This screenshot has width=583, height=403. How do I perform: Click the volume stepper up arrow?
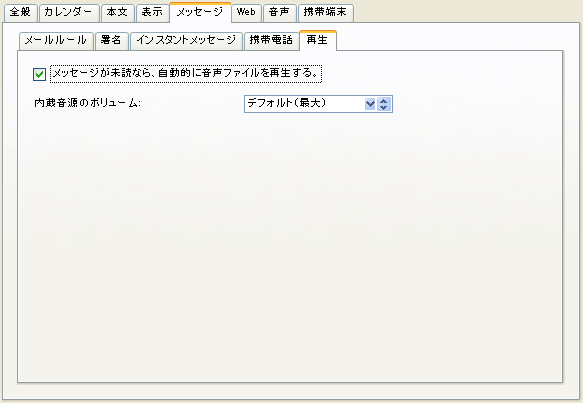click(x=384, y=101)
